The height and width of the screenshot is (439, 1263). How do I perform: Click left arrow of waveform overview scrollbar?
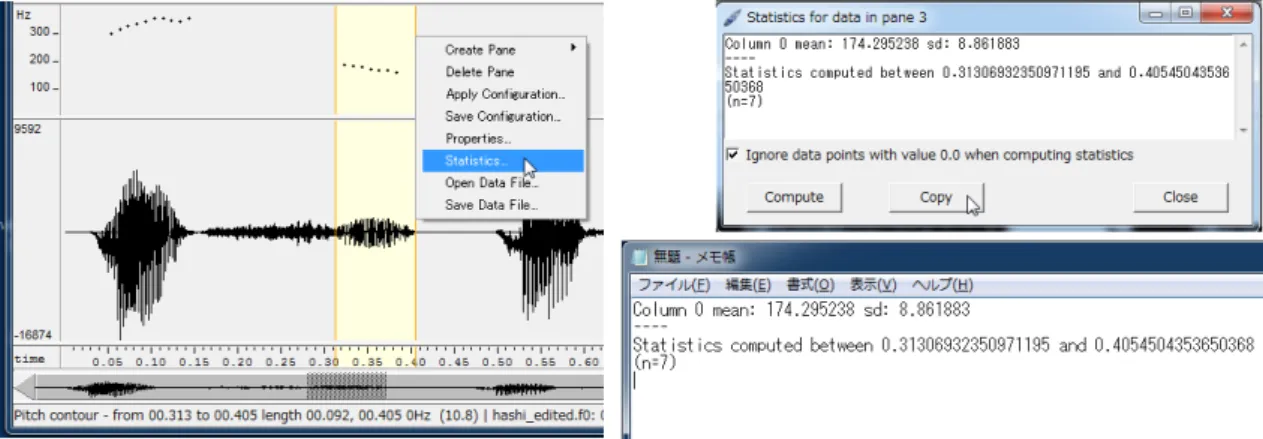25,386
